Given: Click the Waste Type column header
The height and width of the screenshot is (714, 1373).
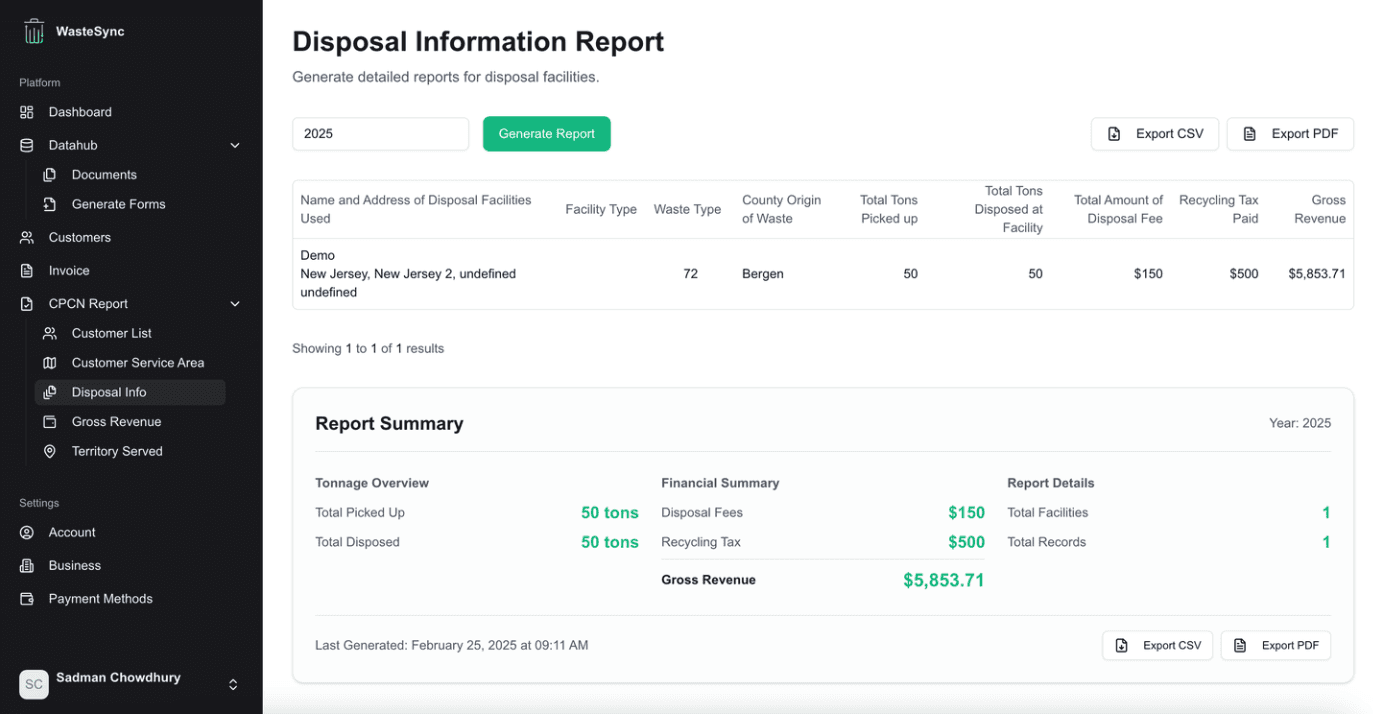Looking at the screenshot, I should click(687, 209).
